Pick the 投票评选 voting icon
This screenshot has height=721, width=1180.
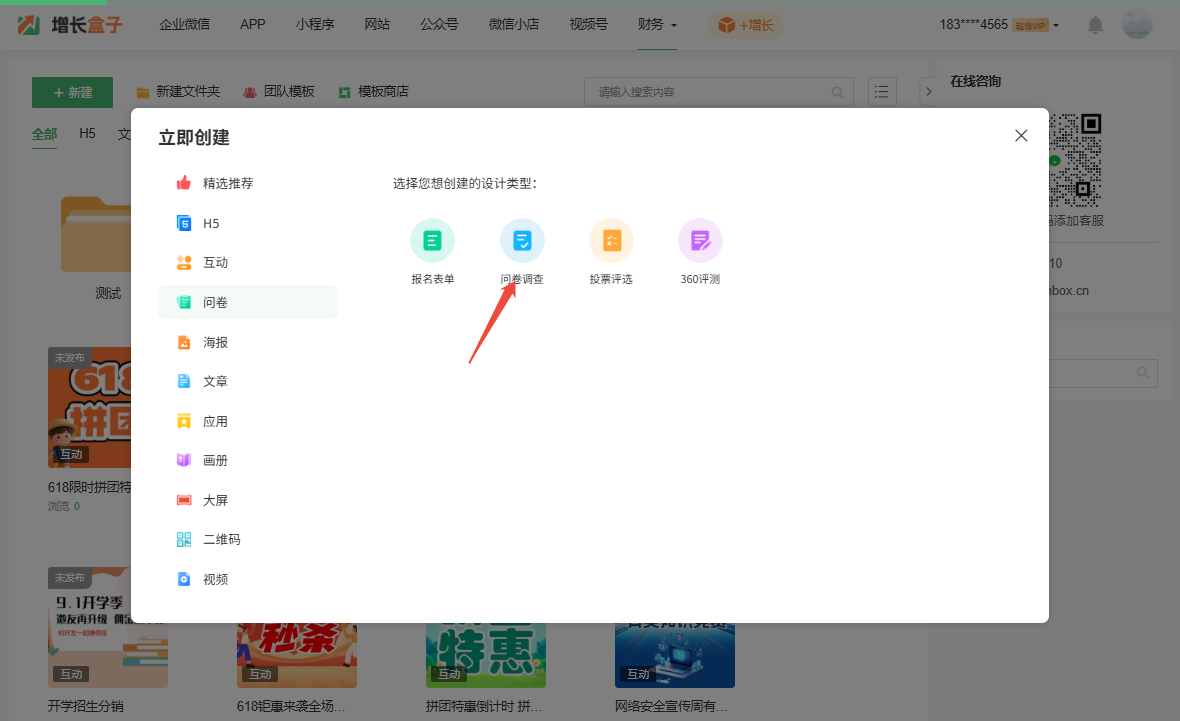tap(611, 241)
